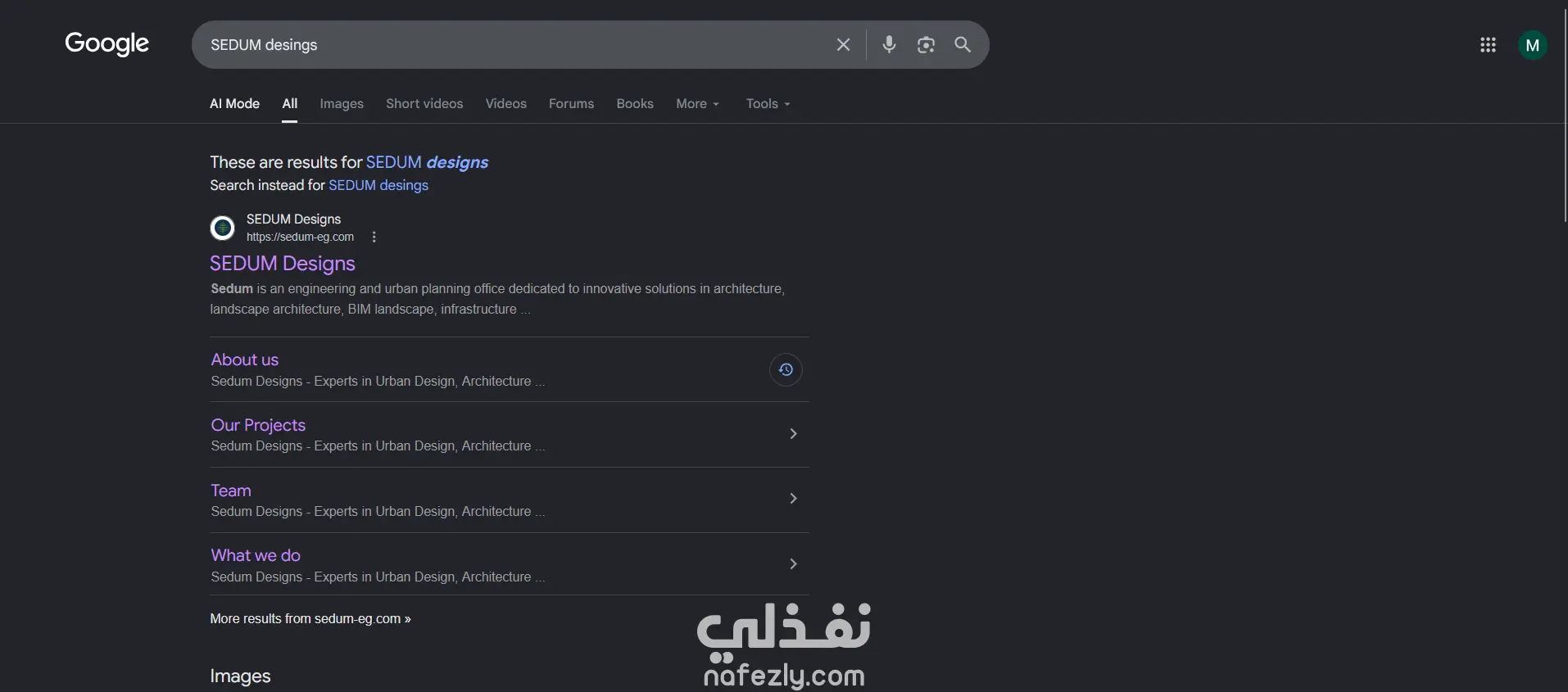Open the Team sitelink
Viewport: 1568px width, 692px height.
click(231, 491)
